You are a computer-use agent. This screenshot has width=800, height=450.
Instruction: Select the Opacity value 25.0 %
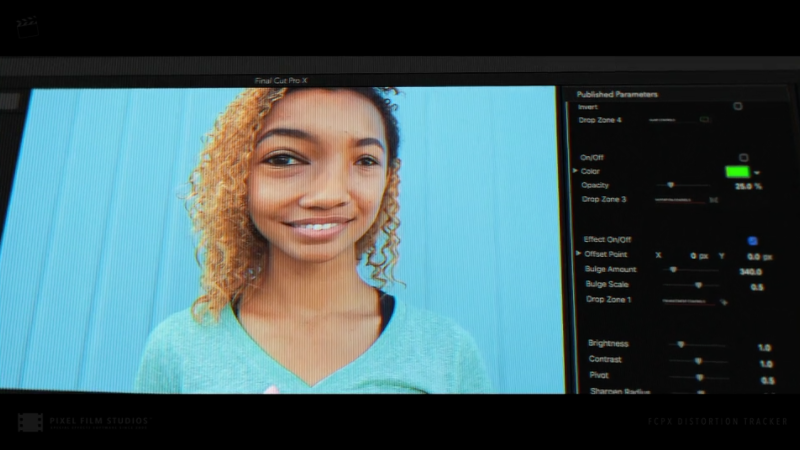[748, 186]
